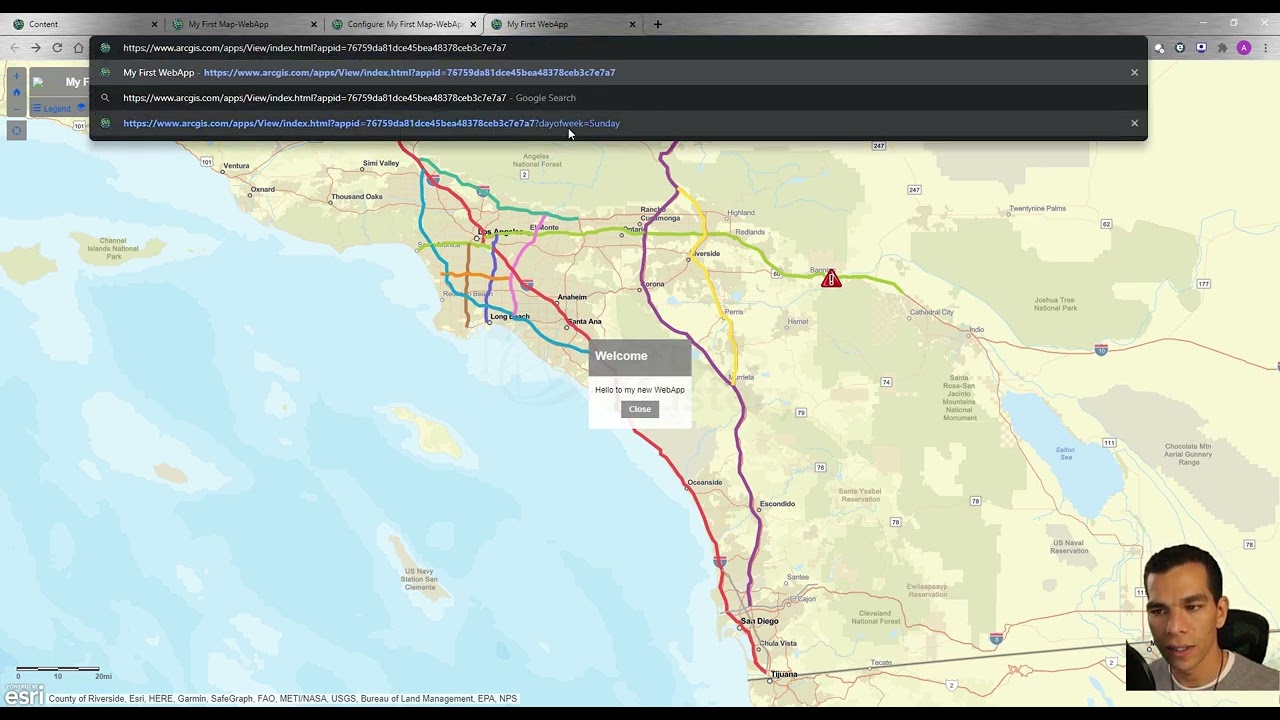Close the active My First WebApp tab
Image resolution: width=1280 pixels, height=720 pixels.
tap(632, 24)
